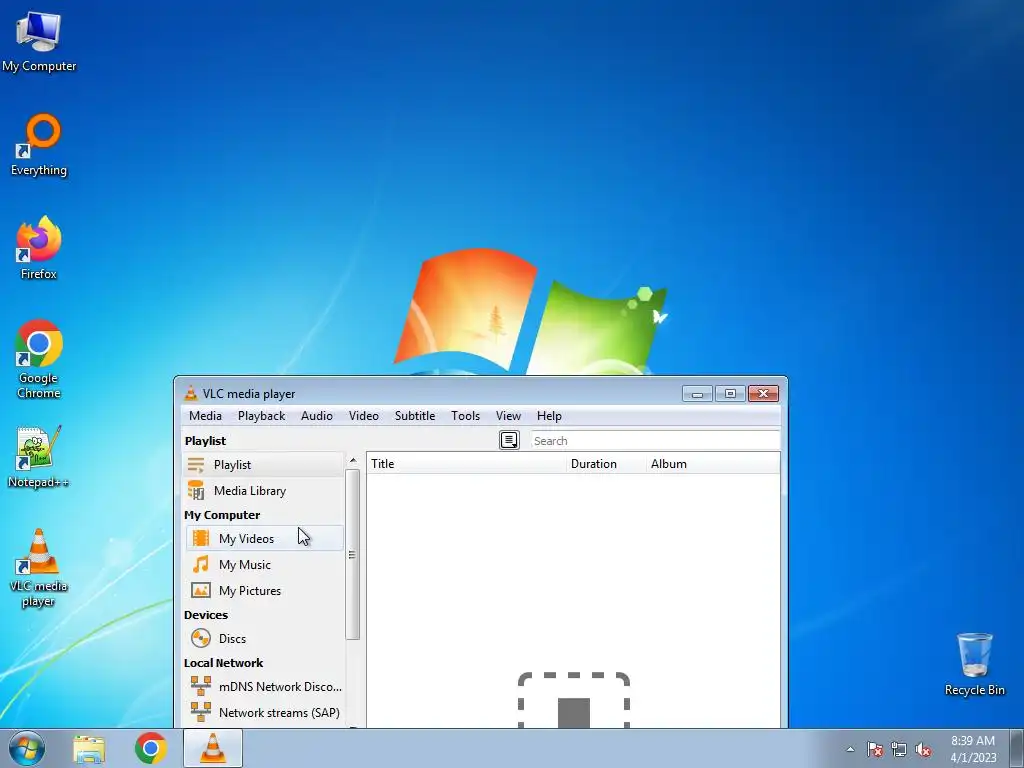
Task: Click the Media Library icon
Action: coord(196,490)
